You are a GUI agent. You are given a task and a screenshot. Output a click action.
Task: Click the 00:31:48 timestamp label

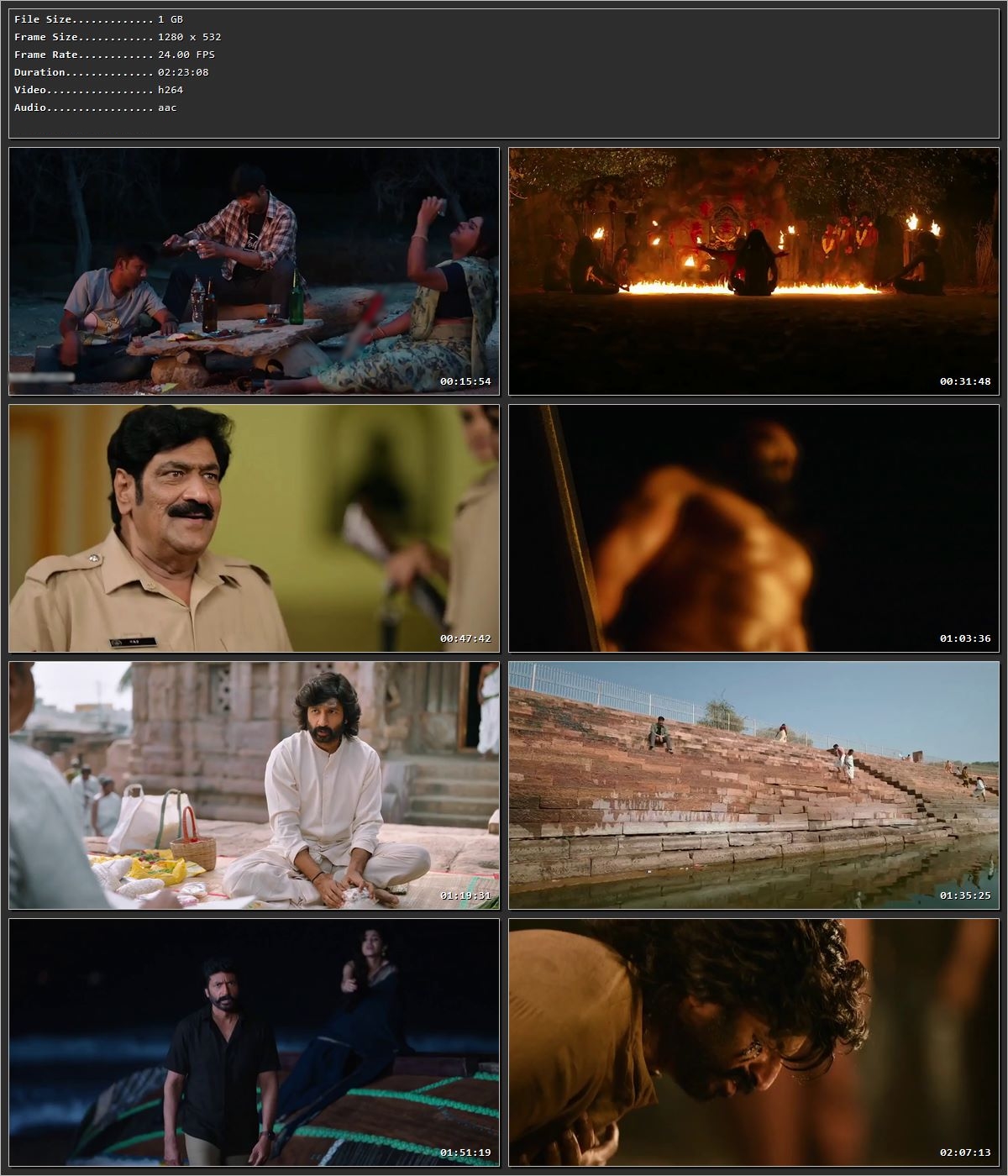[962, 381]
